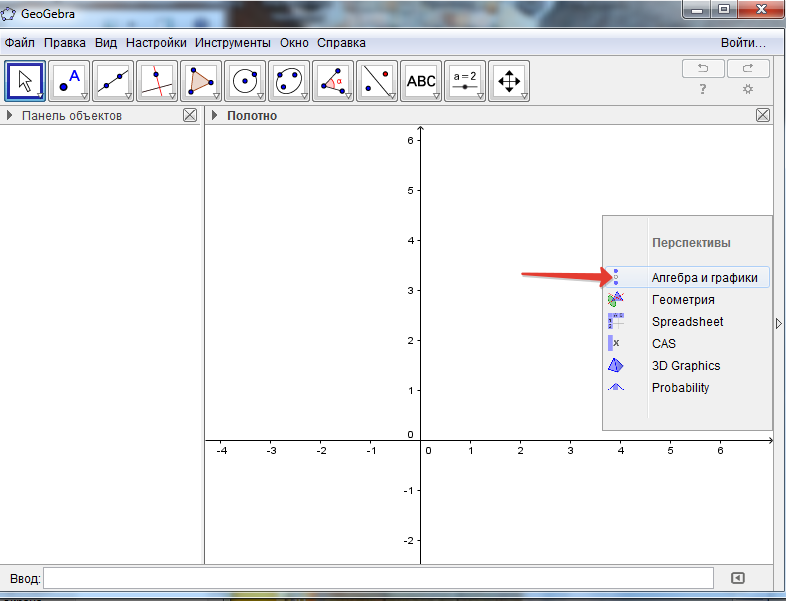Open the Инструменты menu
This screenshot has height=601, width=786.
coord(233,43)
